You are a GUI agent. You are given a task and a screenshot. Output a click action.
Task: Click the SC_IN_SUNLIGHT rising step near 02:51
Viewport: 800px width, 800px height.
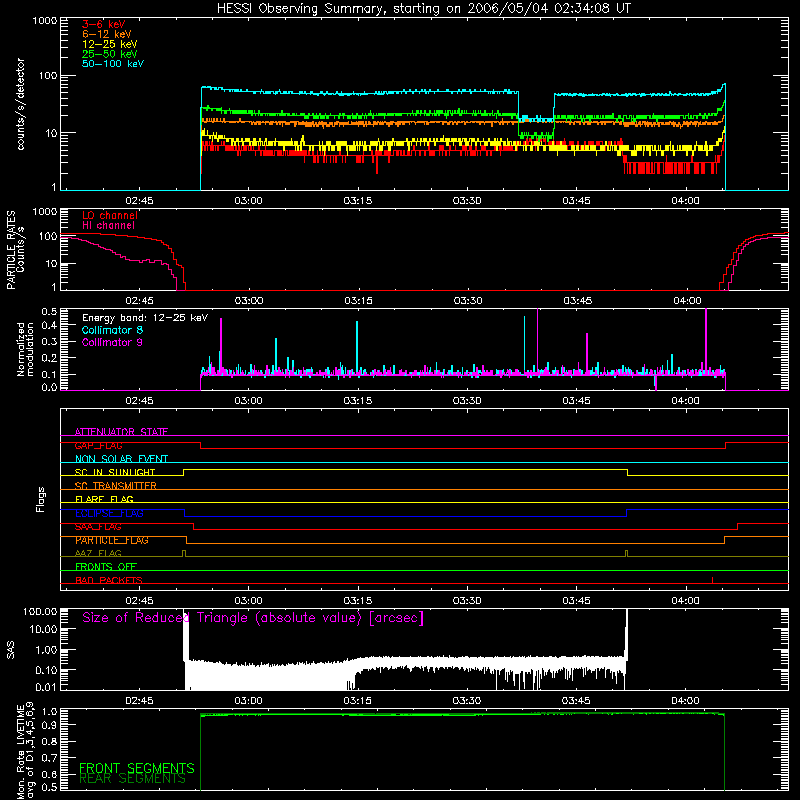(183, 472)
